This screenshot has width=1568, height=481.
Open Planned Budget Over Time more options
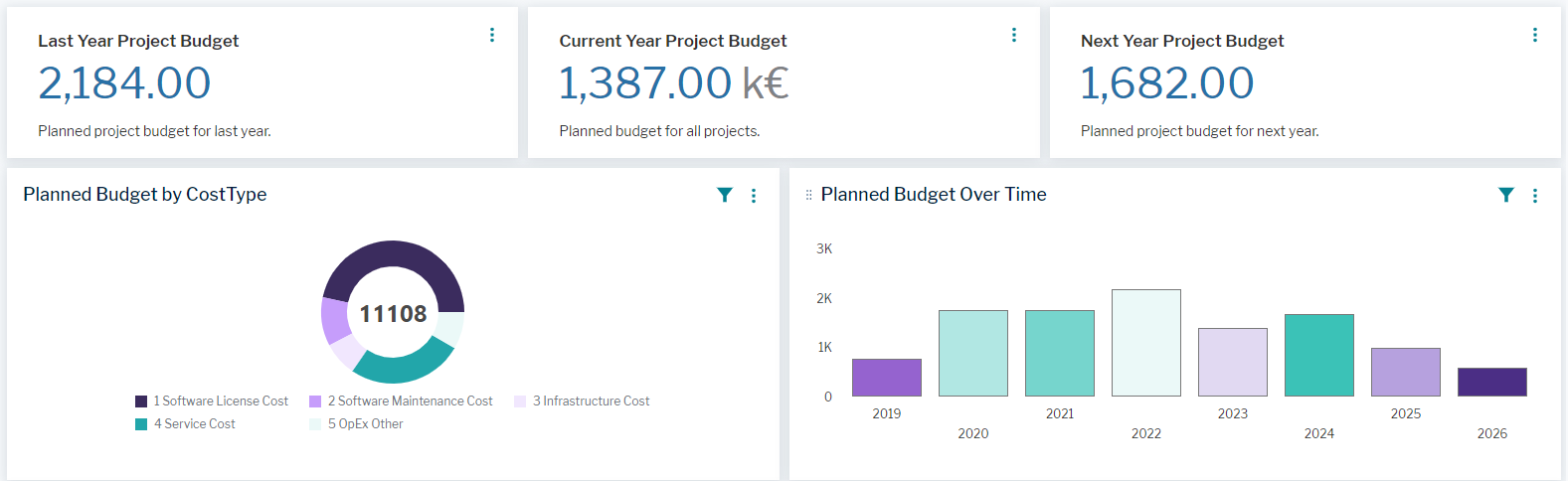pos(1535,196)
